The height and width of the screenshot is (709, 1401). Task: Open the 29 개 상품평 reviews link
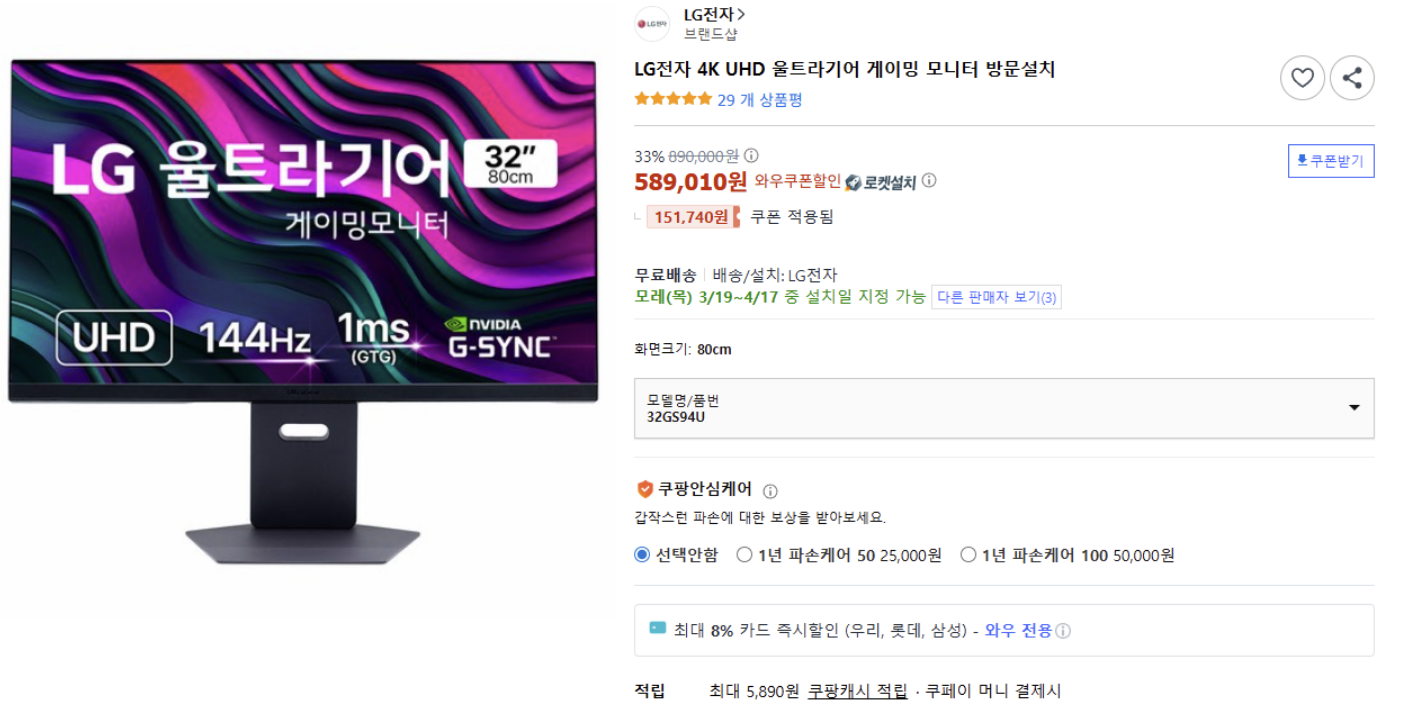coord(760,100)
